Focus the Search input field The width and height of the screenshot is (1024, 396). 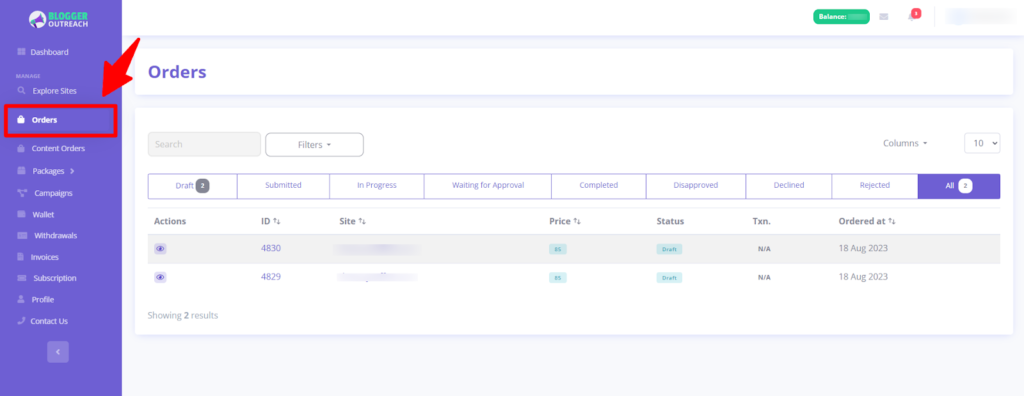(x=204, y=144)
